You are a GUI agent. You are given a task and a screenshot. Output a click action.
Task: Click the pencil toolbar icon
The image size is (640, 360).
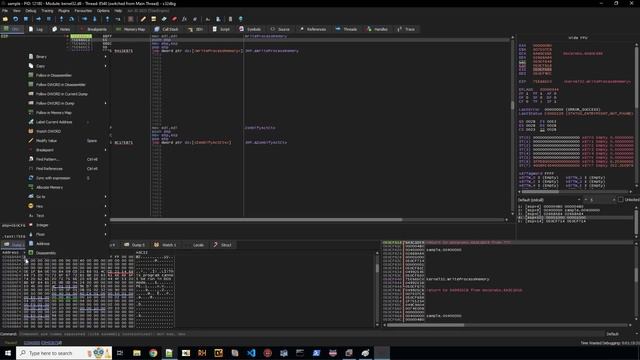pos(143,19)
